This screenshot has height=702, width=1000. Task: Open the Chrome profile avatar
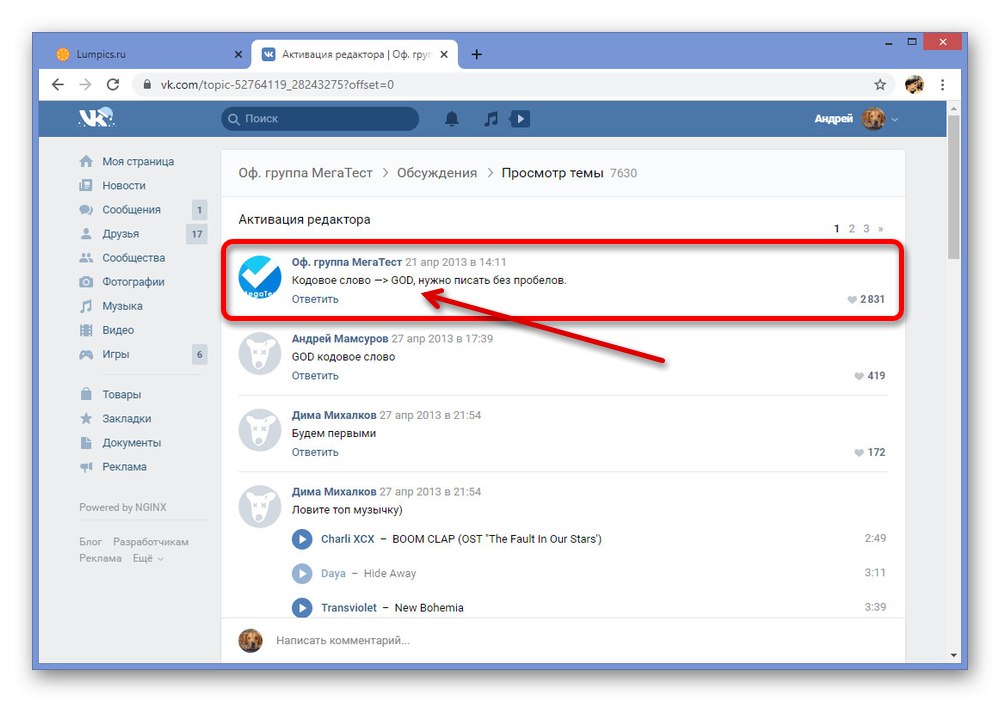click(x=915, y=84)
